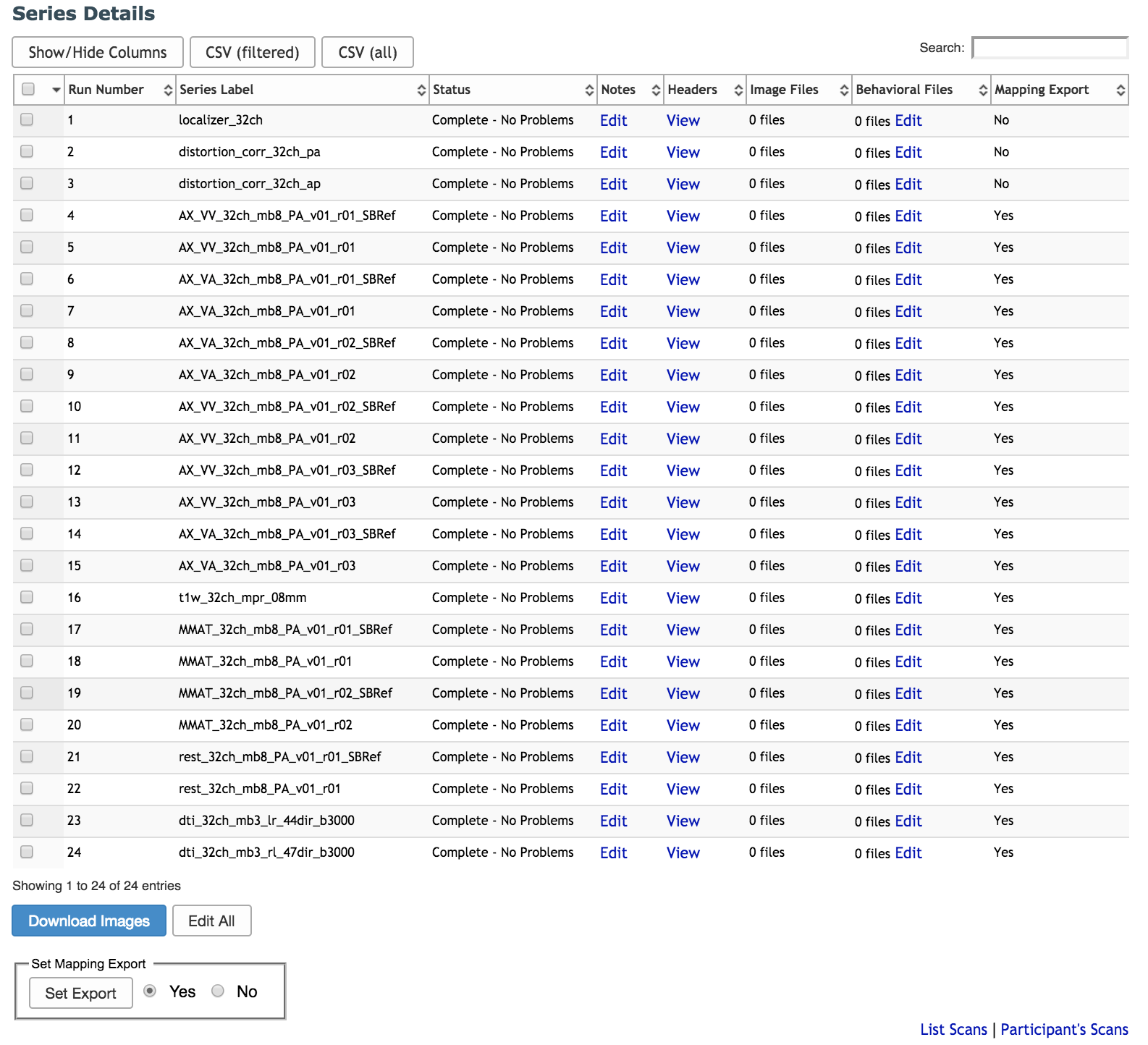Export table with CSV (filtered)

[252, 53]
